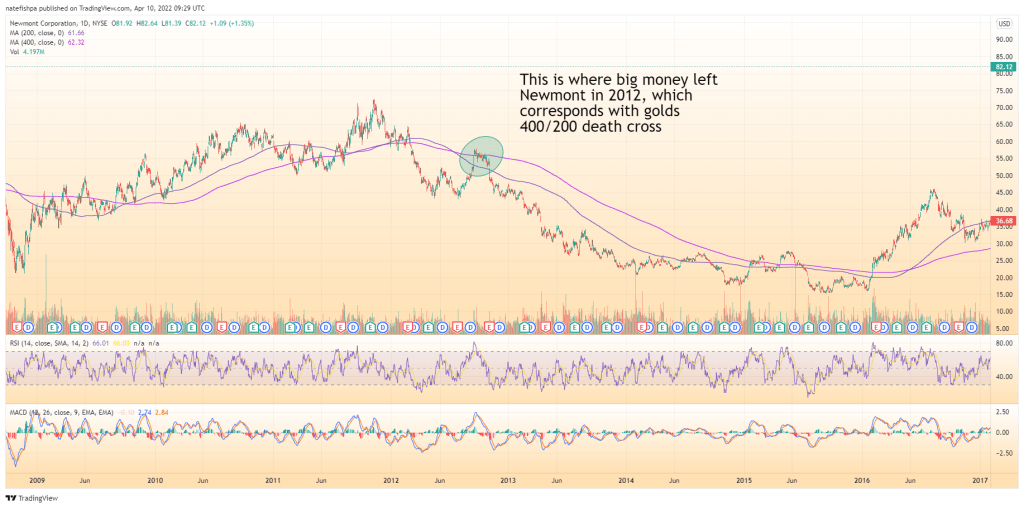Image resolution: width=1024 pixels, height=508 pixels.
Task: Click the green 82.12 current price label
Action: click(x=1003, y=67)
